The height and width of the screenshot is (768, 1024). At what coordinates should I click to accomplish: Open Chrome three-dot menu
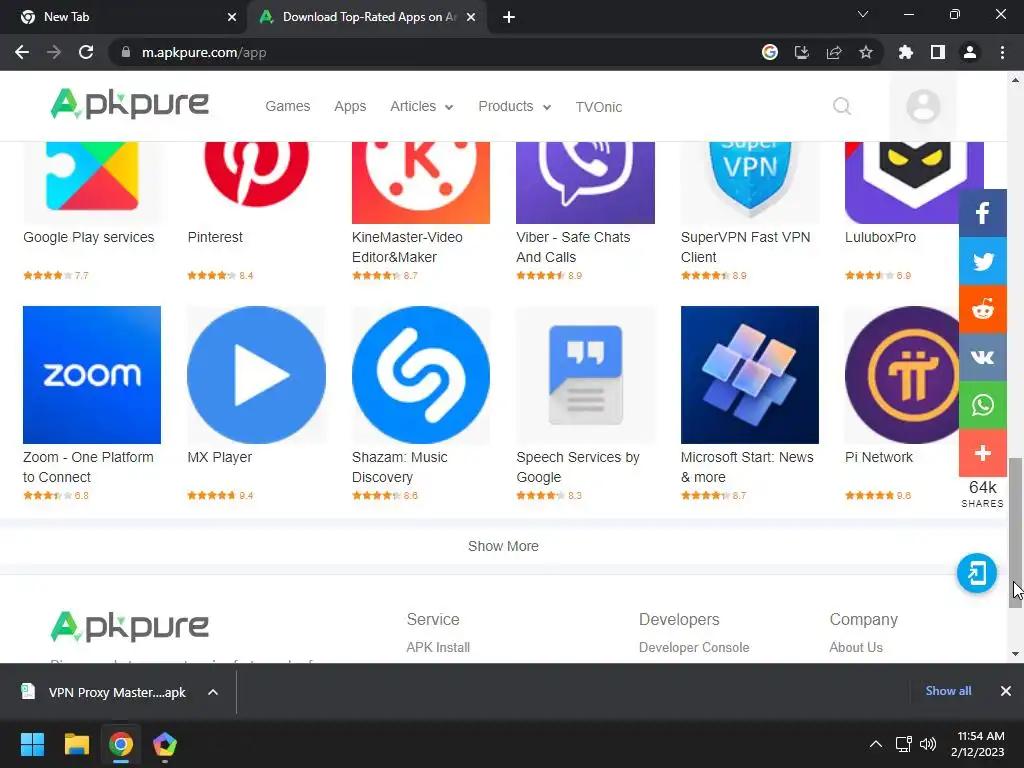[1002, 52]
